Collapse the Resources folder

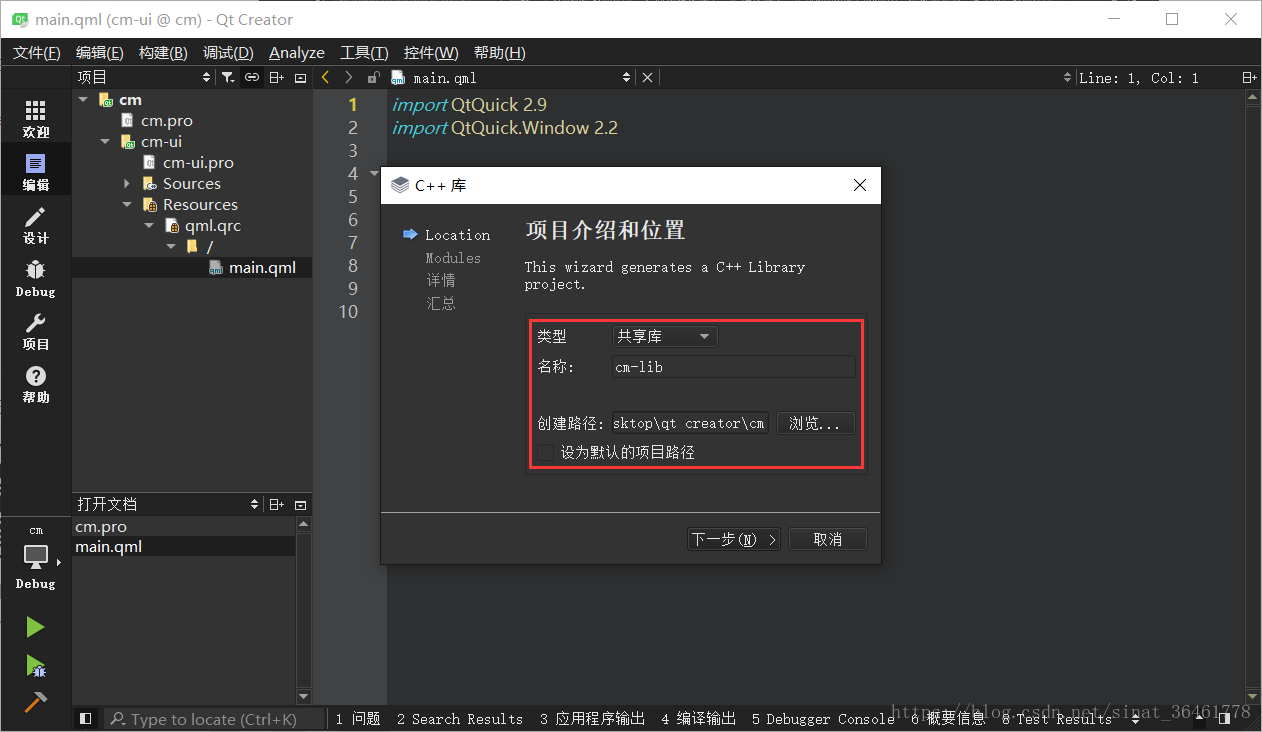pos(127,205)
